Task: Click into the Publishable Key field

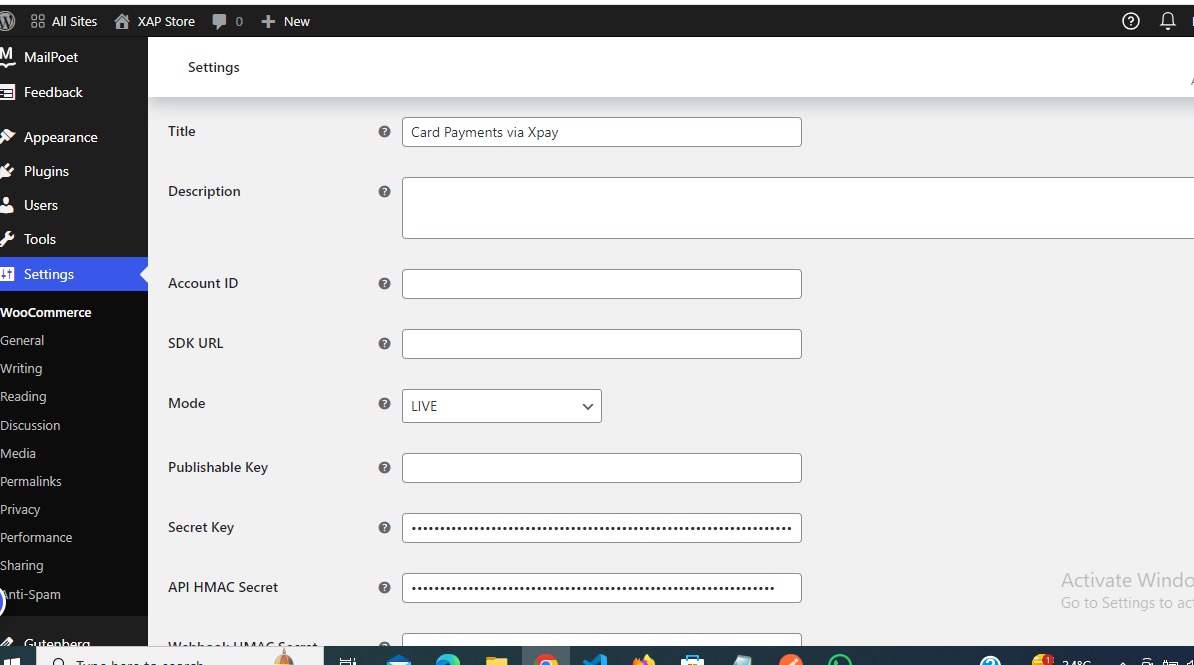Action: pos(601,468)
